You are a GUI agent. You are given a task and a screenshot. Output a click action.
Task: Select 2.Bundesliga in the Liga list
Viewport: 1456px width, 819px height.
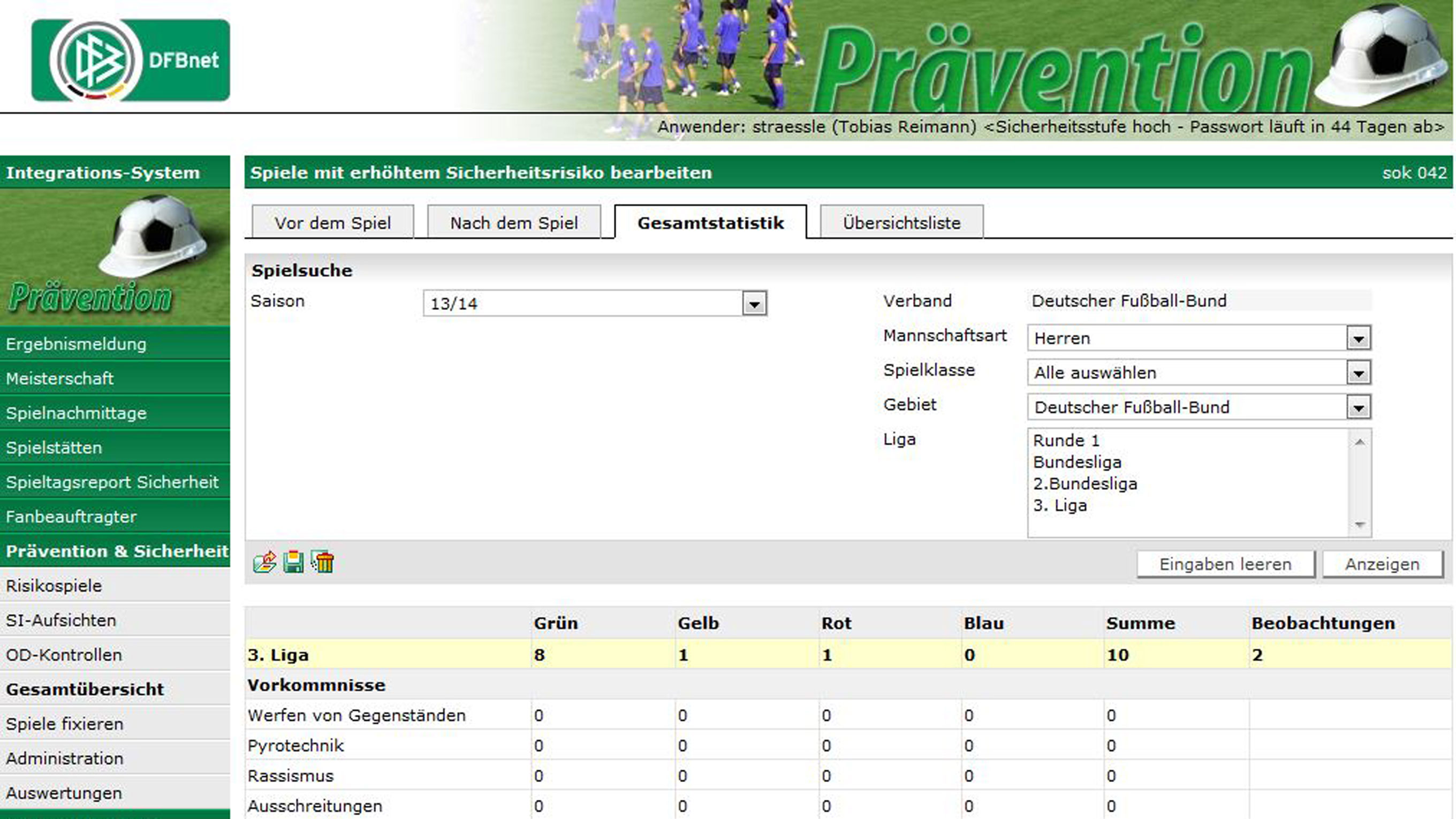coord(1085,484)
